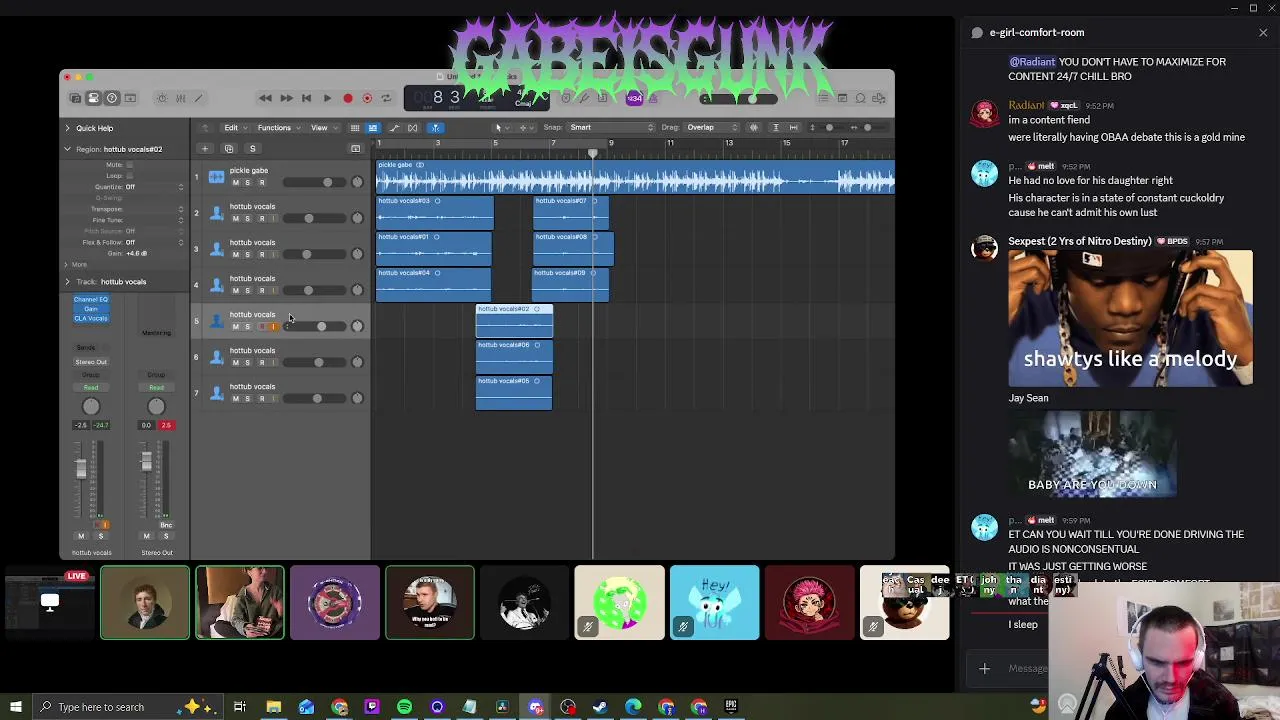Collapse the Region hottub vocals#02 section
1280x720 pixels.
(68, 149)
